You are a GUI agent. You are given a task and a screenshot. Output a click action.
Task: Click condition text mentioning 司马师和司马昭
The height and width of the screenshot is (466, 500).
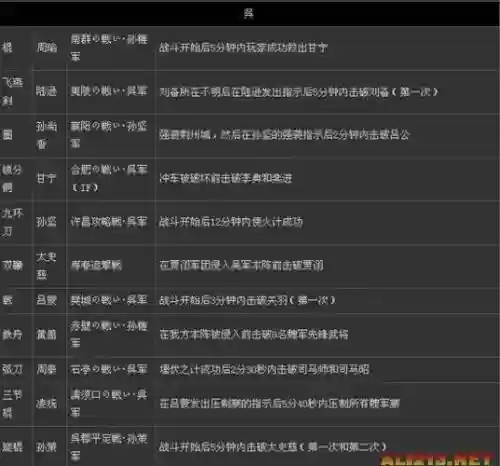pos(265,369)
